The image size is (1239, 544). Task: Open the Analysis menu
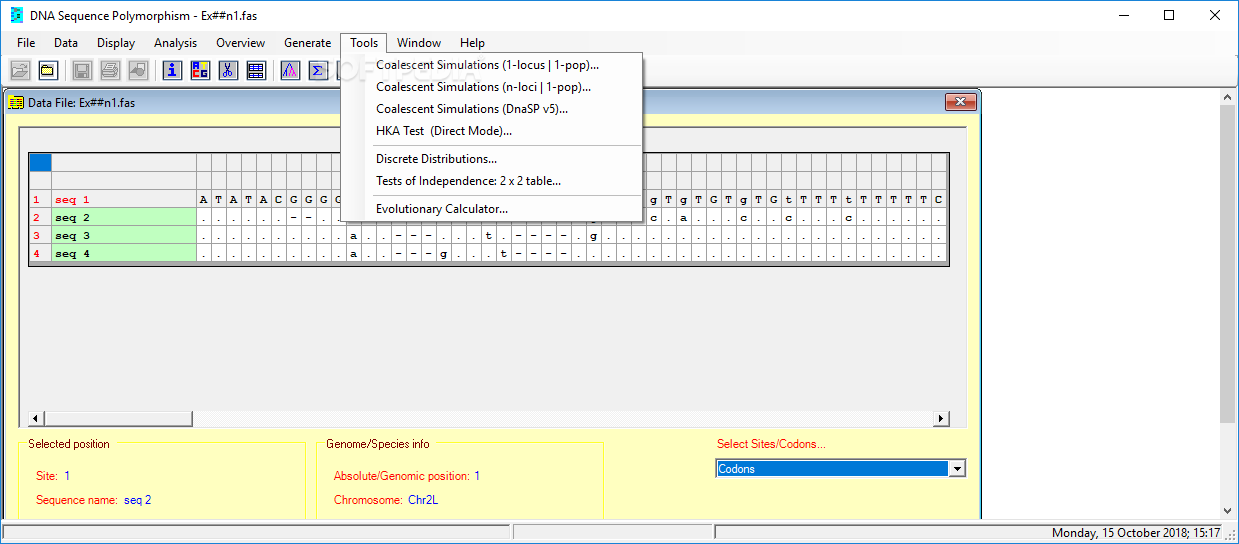tap(176, 43)
